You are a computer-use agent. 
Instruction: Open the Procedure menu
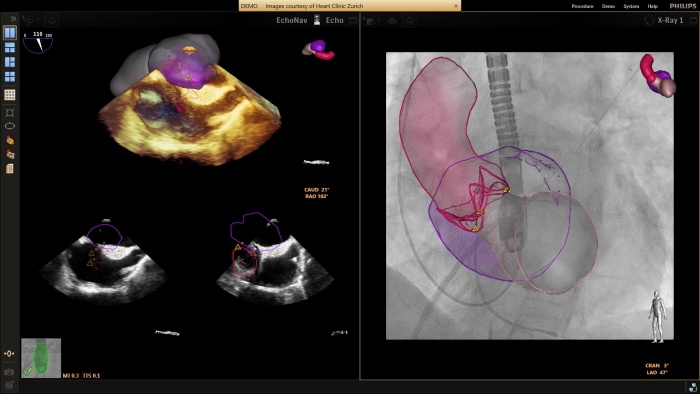pos(582,6)
